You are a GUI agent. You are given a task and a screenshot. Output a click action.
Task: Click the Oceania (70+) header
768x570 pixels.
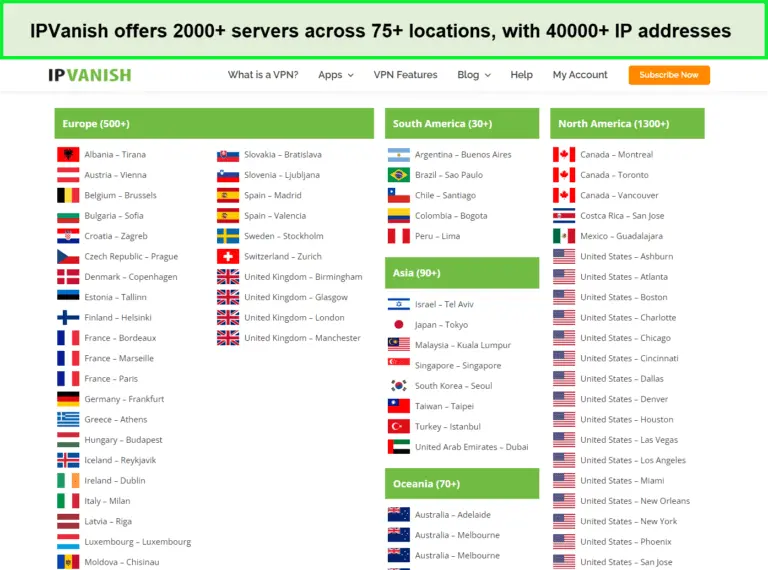click(x=462, y=484)
